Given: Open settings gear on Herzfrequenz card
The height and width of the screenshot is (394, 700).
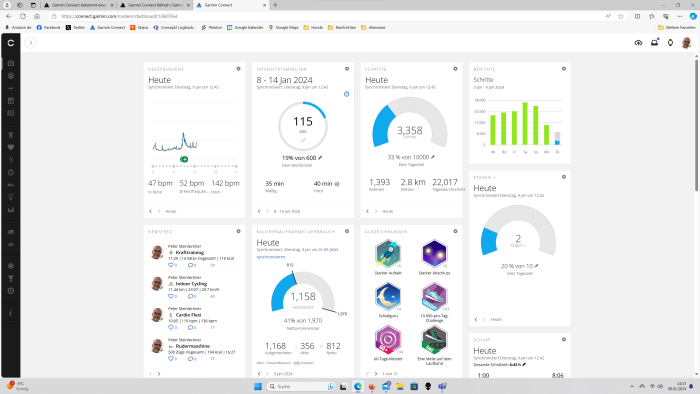Looking at the screenshot, I should [x=238, y=69].
